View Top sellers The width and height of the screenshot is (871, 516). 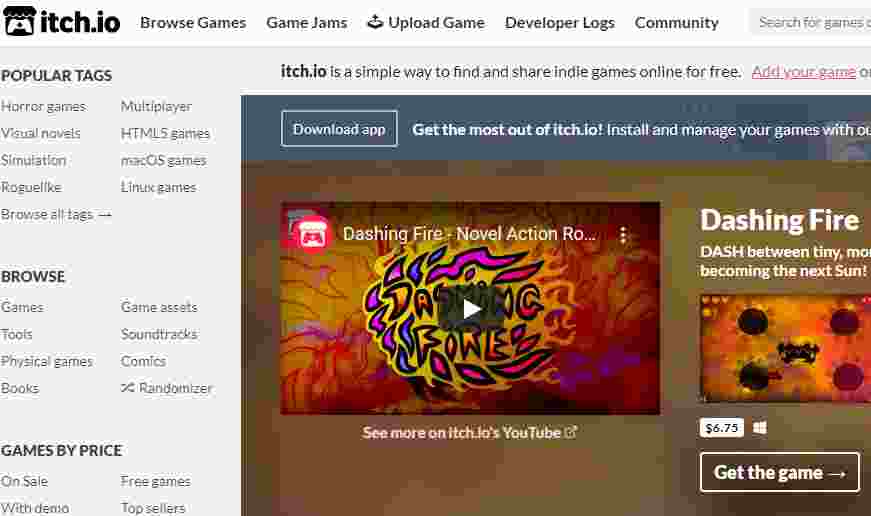click(x=153, y=508)
